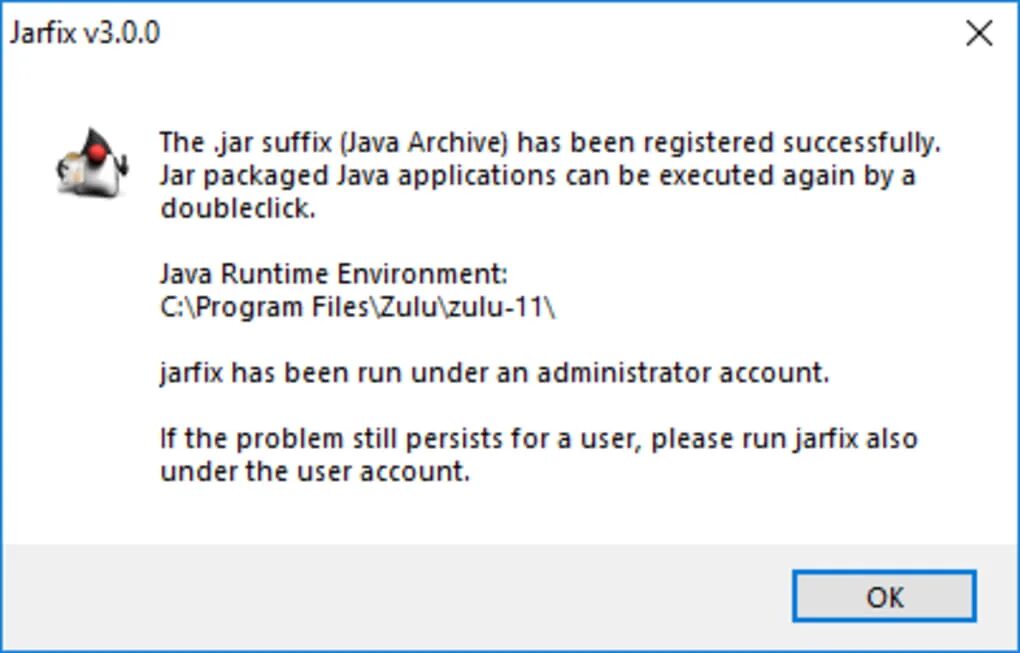Close the Jarfix dialog window
1020x653 pixels.
tap(979, 34)
